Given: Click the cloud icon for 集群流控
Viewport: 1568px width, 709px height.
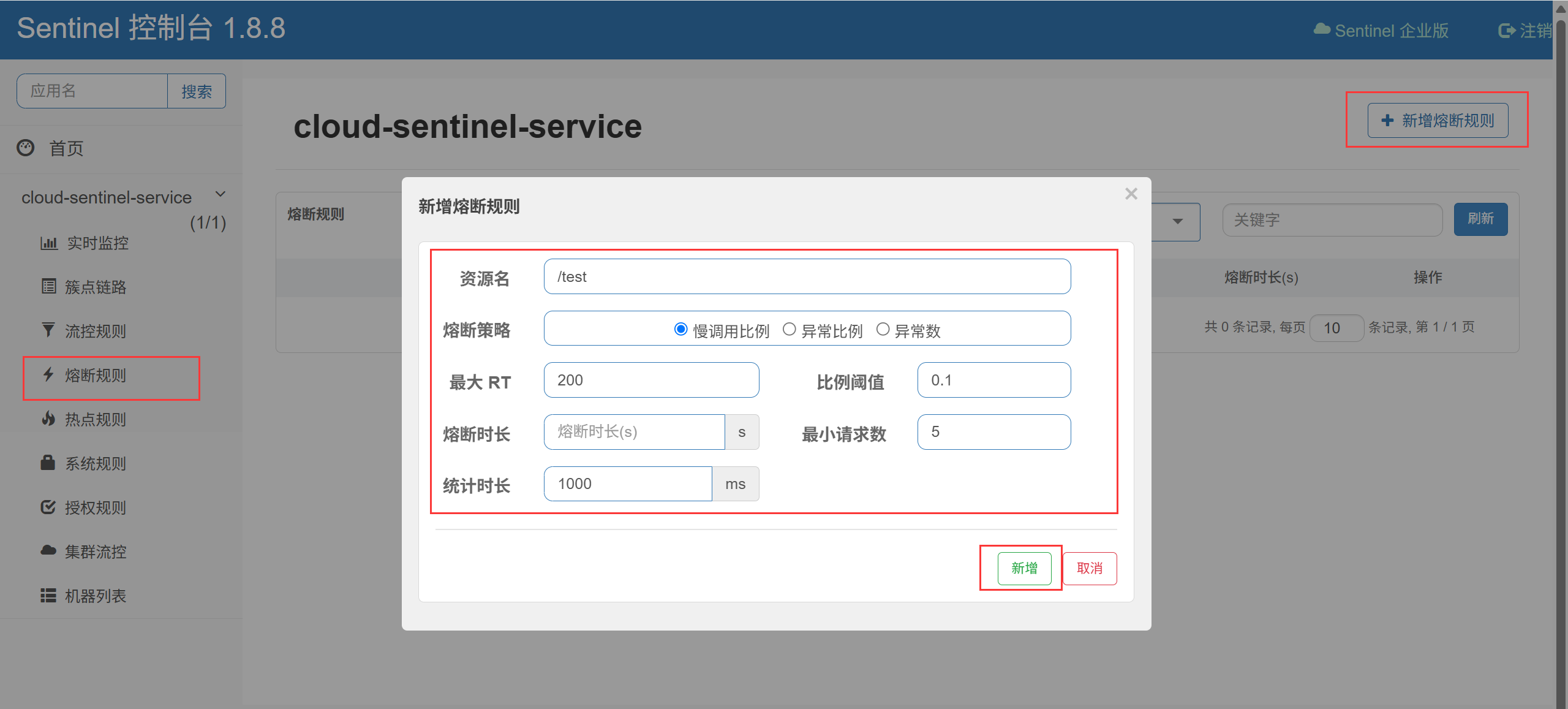Looking at the screenshot, I should (x=48, y=550).
